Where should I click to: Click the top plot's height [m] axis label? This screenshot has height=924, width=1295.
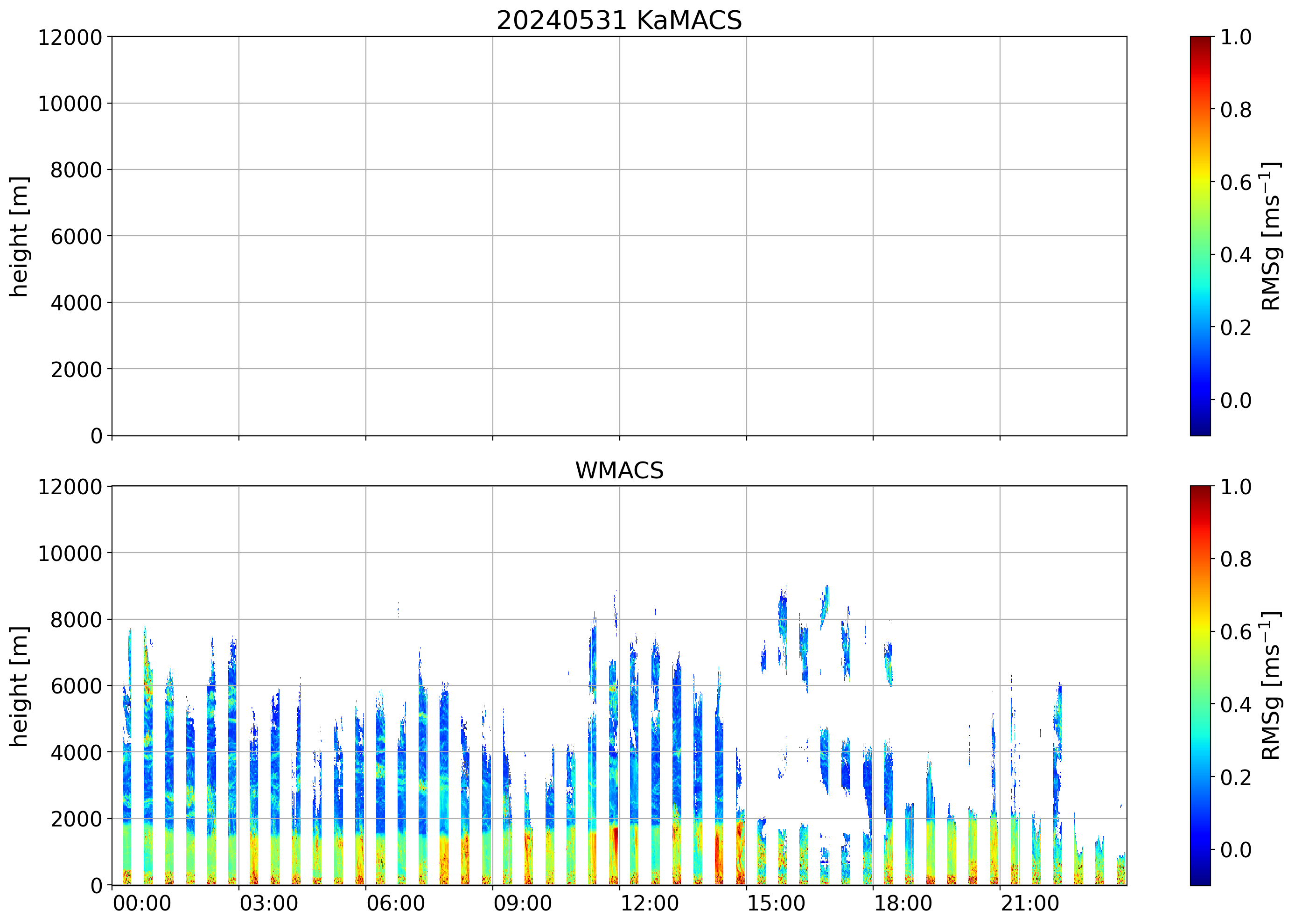[18, 236]
